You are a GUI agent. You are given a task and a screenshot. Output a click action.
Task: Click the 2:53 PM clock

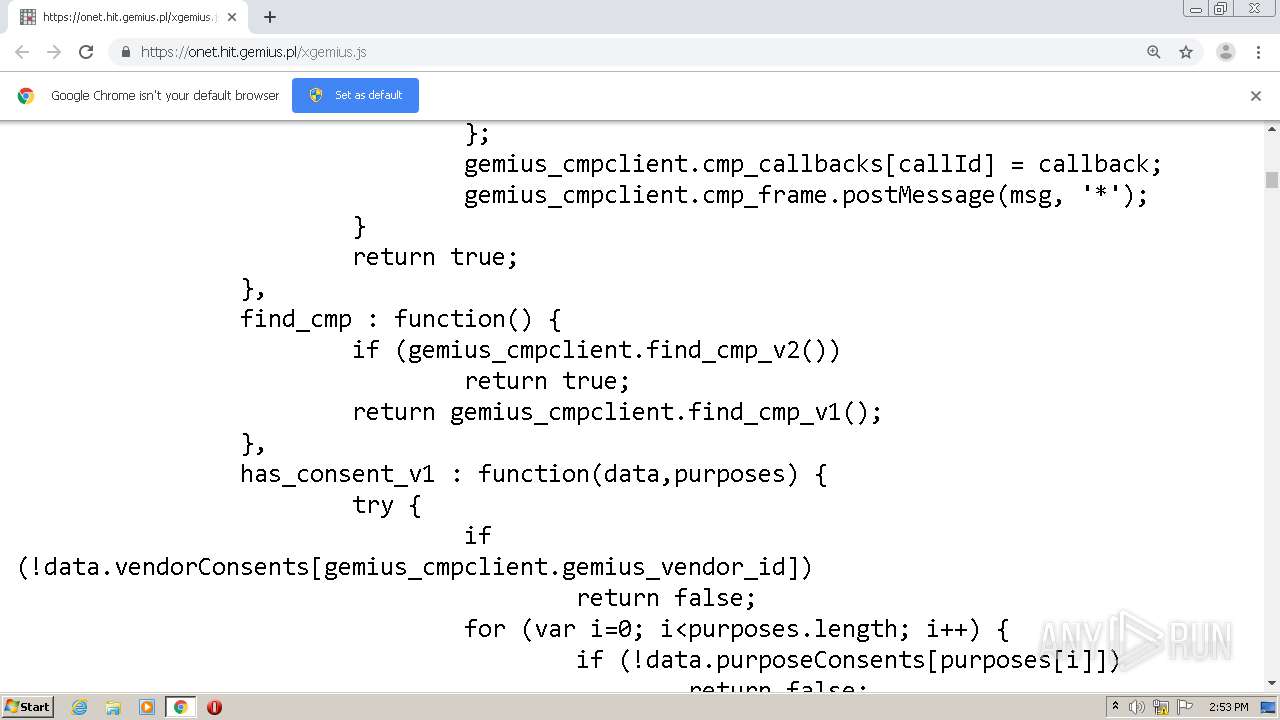(x=1229, y=707)
